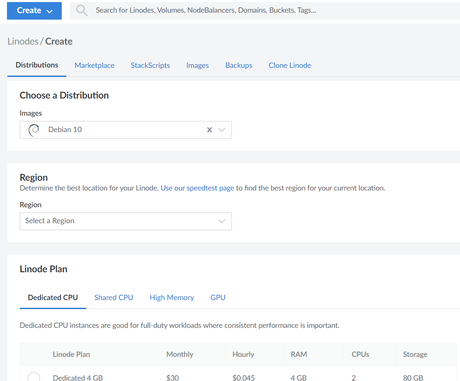
Task: Click the search magnifier icon
Action: click(81, 10)
